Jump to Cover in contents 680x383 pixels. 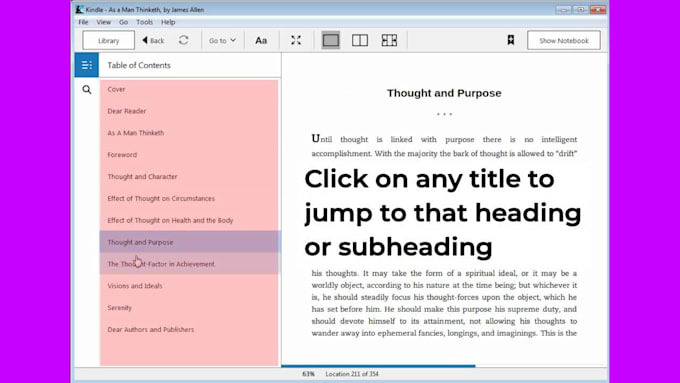116,89
